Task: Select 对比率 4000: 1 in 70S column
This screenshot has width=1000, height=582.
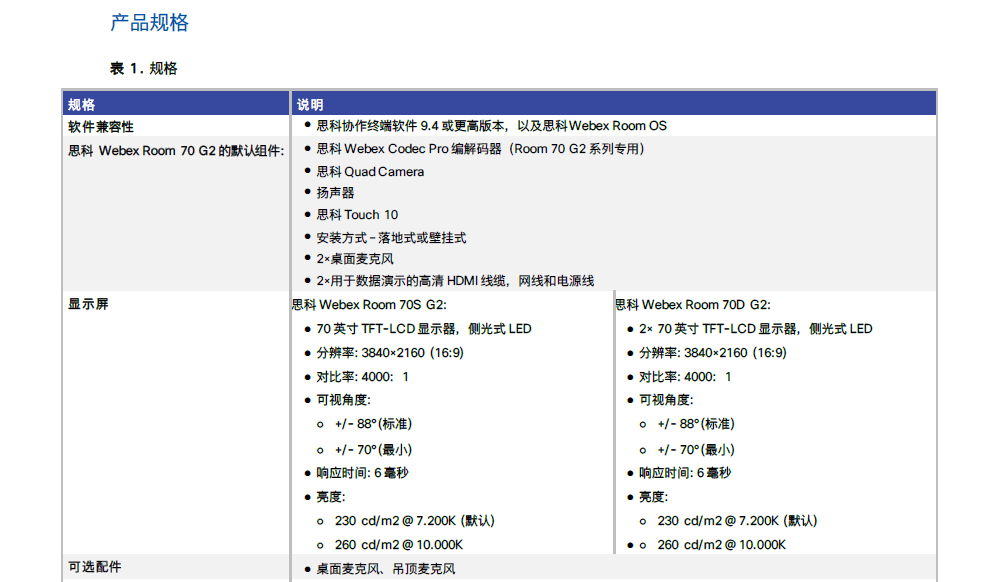Action: coord(362,377)
